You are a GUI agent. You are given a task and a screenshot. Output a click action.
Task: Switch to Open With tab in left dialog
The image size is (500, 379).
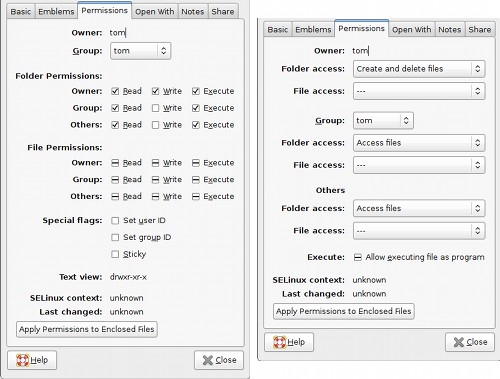[x=155, y=12]
